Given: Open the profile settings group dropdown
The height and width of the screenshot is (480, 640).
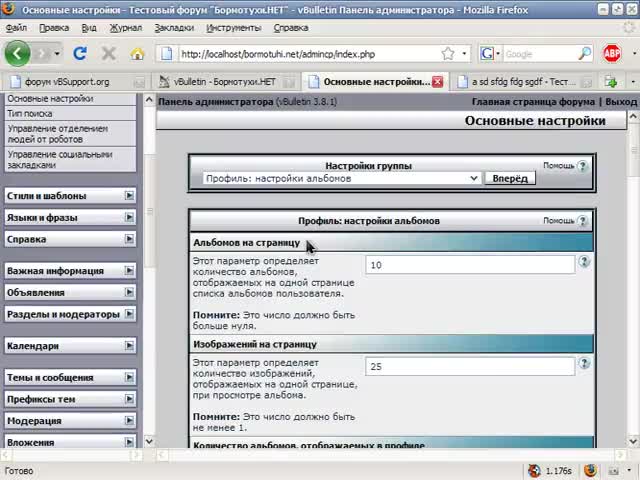Looking at the screenshot, I should 341,178.
